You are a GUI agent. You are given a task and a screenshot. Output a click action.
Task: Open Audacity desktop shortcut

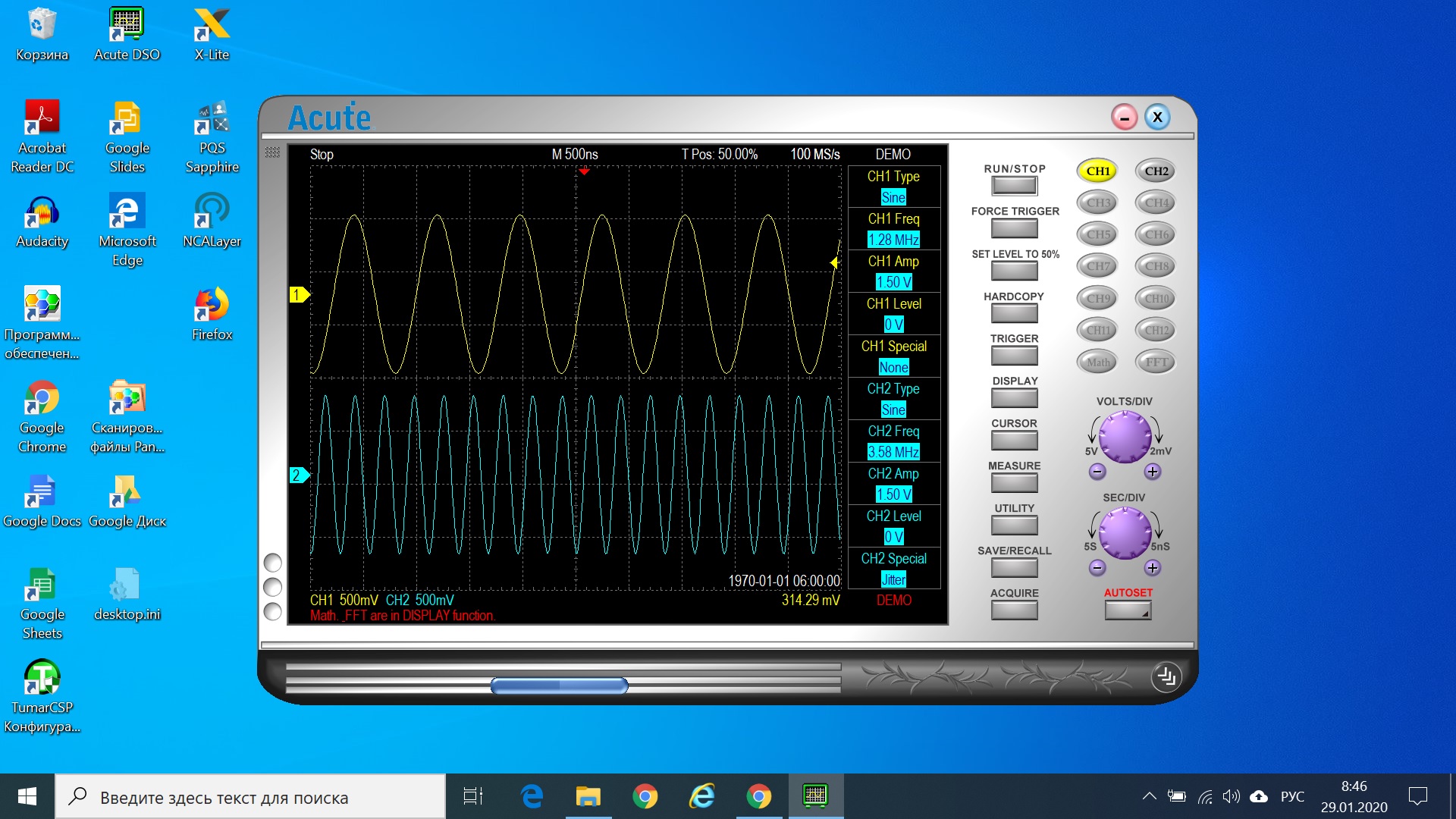click(x=42, y=221)
